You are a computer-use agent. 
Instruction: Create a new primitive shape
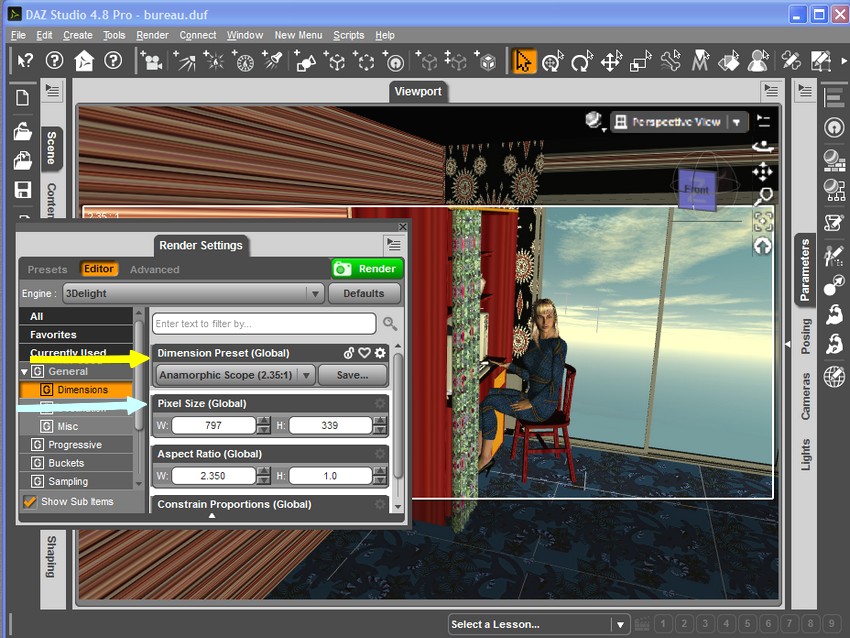pos(305,61)
